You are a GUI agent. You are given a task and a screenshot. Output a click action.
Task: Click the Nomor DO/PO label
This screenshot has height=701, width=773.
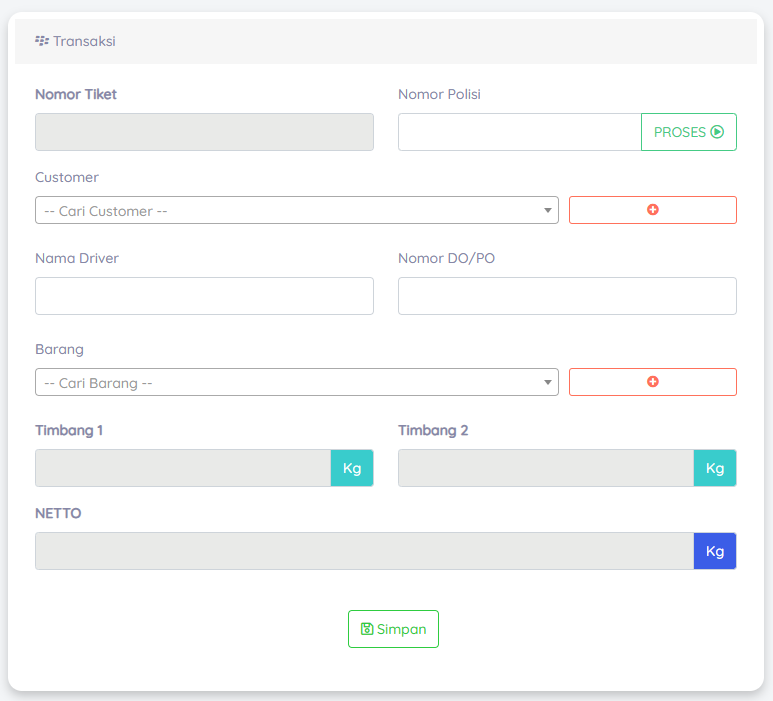pyautogui.click(x=447, y=258)
